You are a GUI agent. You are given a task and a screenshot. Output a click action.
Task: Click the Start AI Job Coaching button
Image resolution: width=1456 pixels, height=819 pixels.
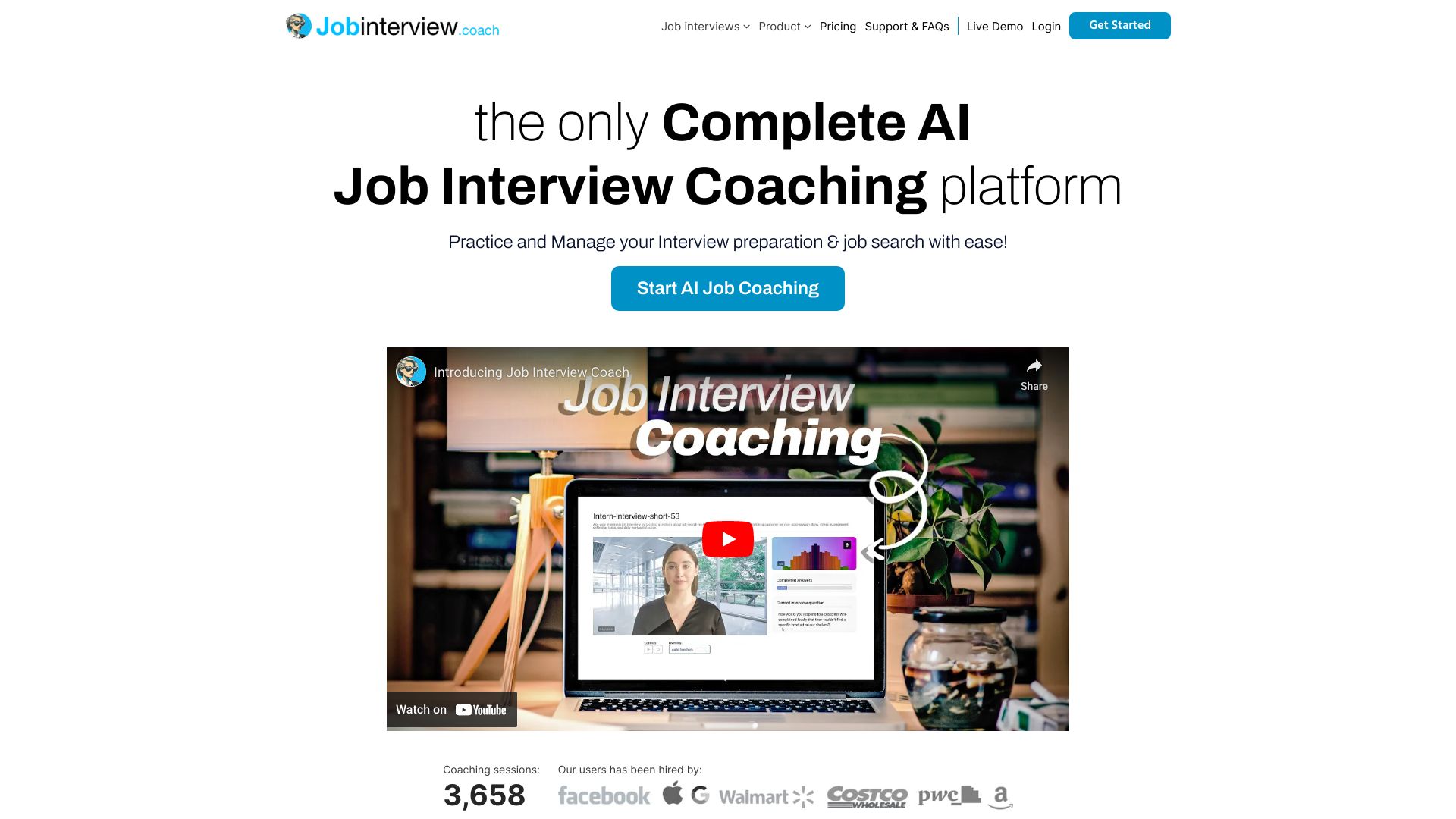pos(728,288)
